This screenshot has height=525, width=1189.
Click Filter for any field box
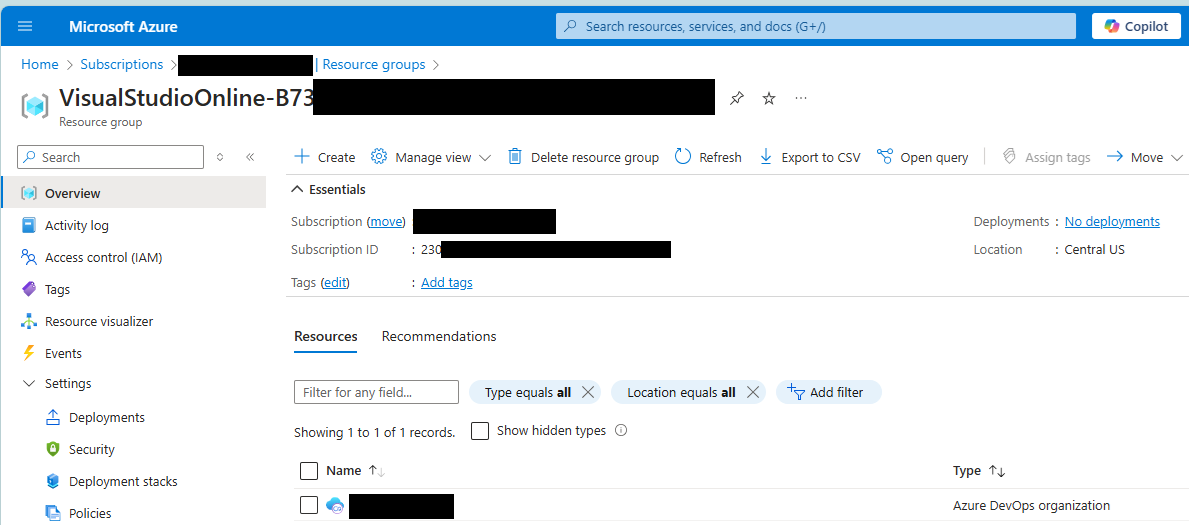376,392
